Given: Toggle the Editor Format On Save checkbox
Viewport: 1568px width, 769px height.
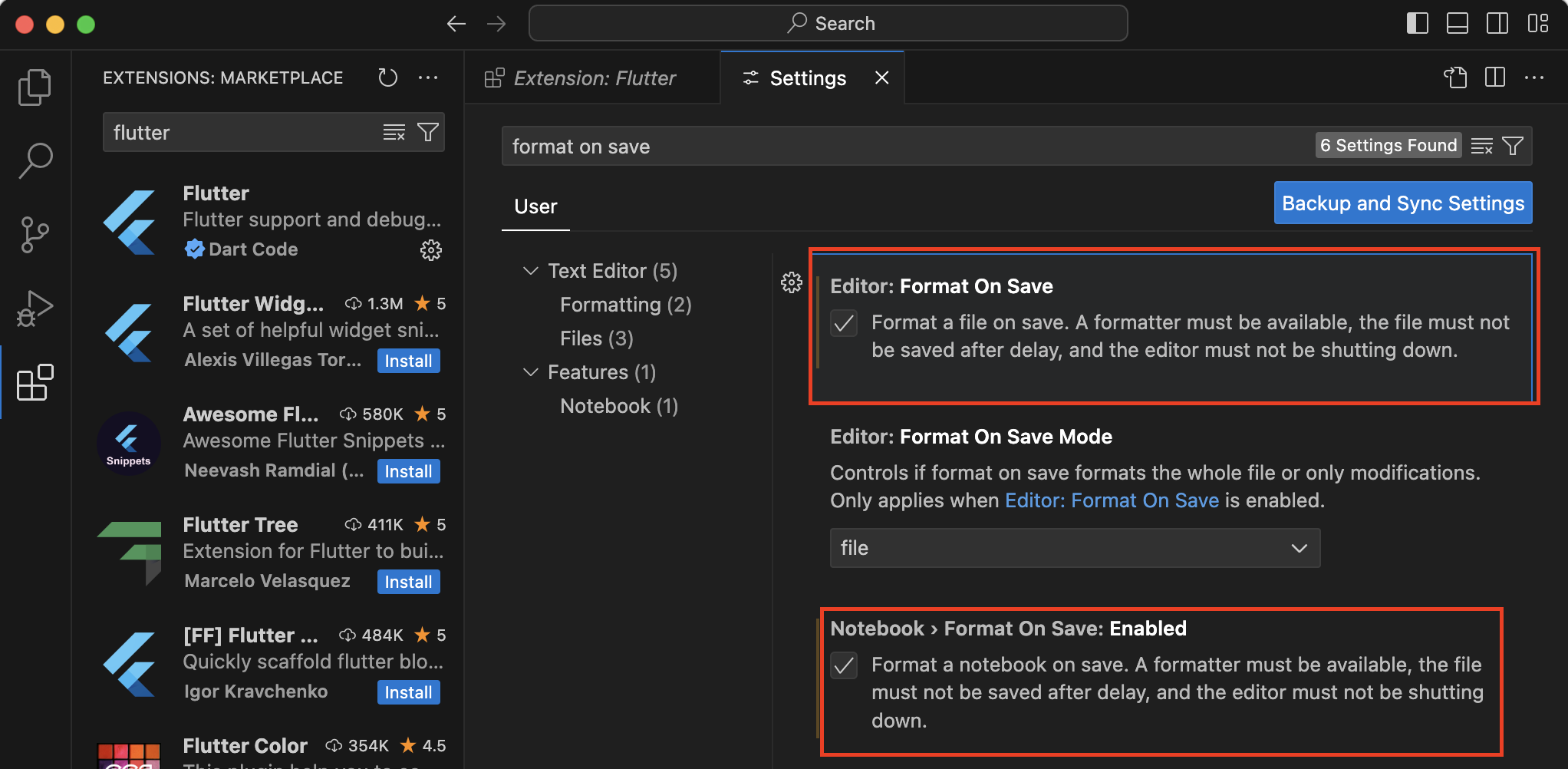Looking at the screenshot, I should point(844,323).
